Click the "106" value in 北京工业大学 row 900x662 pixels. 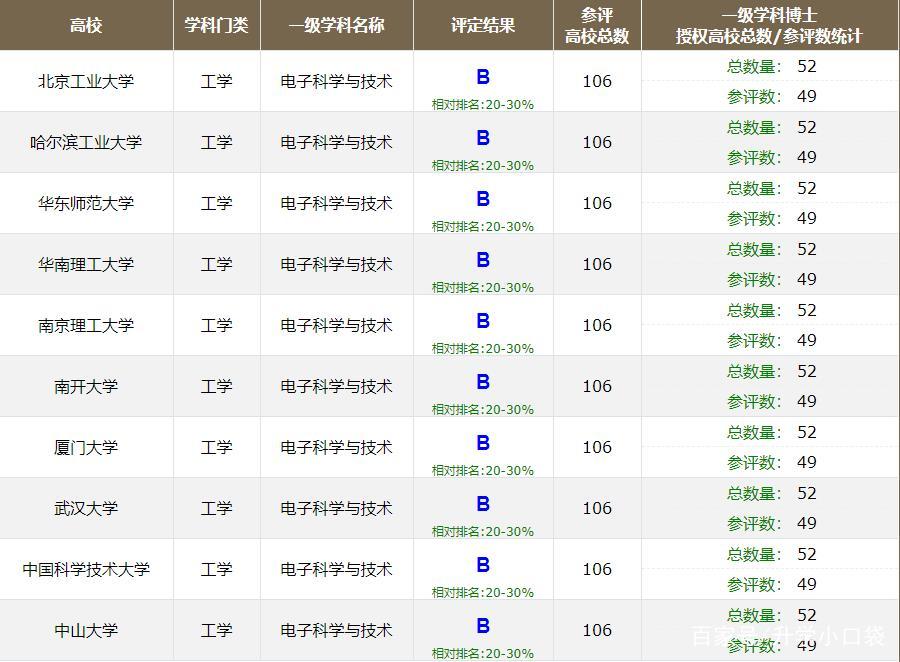pos(597,81)
